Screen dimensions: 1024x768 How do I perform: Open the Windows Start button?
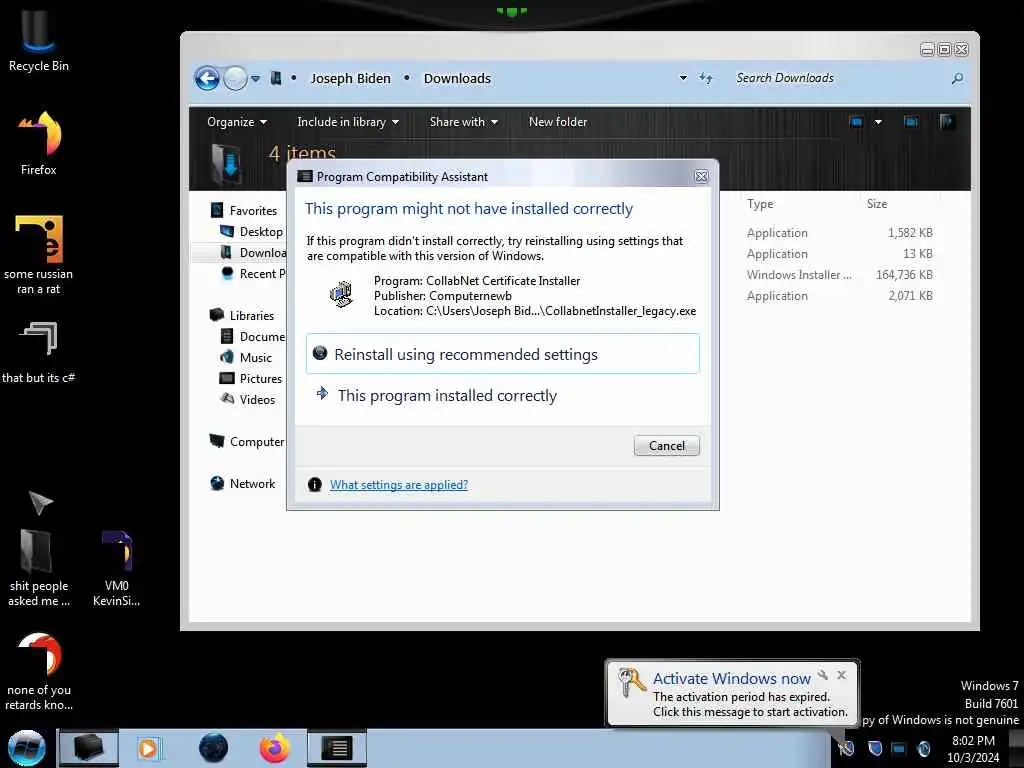tap(27, 748)
